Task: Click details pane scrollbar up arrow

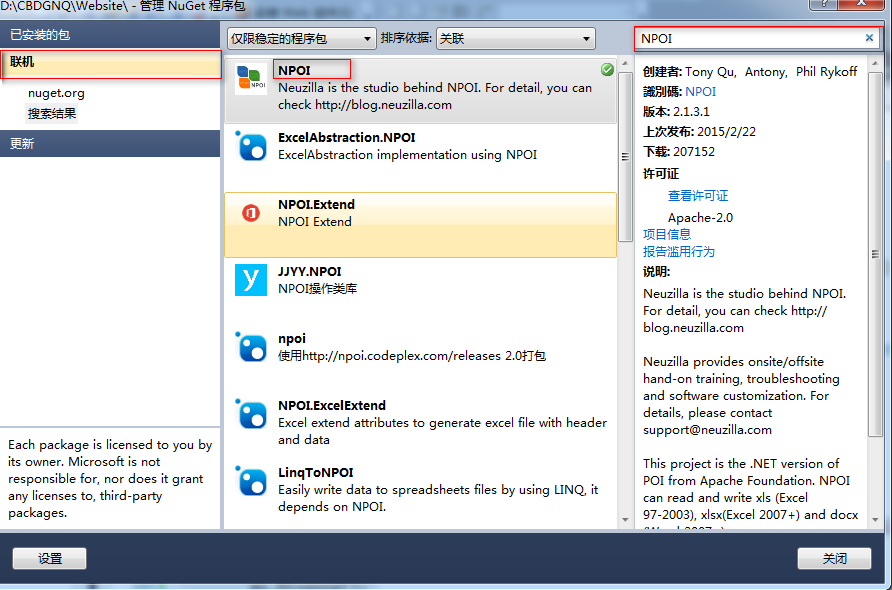Action: click(875, 63)
